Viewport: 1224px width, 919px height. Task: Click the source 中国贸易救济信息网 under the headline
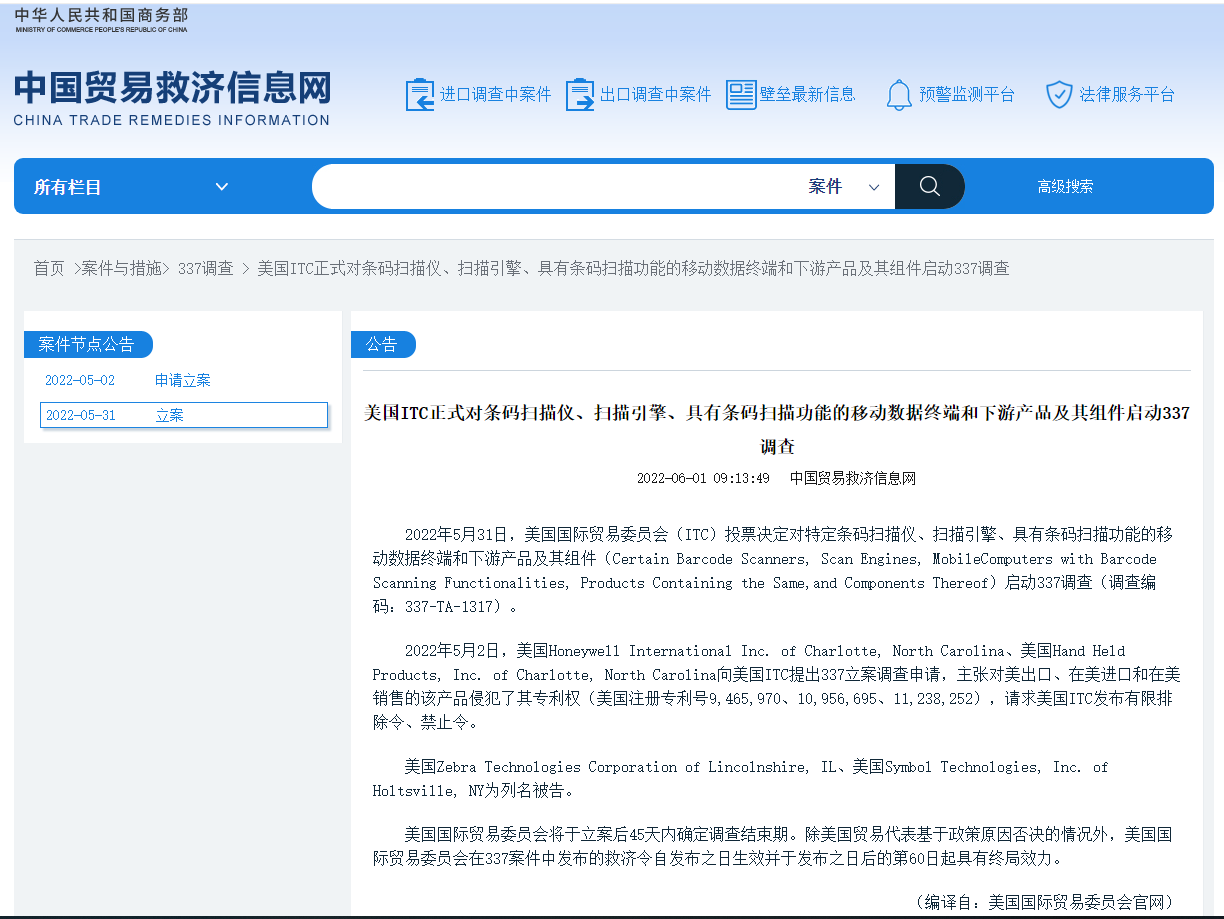point(853,478)
